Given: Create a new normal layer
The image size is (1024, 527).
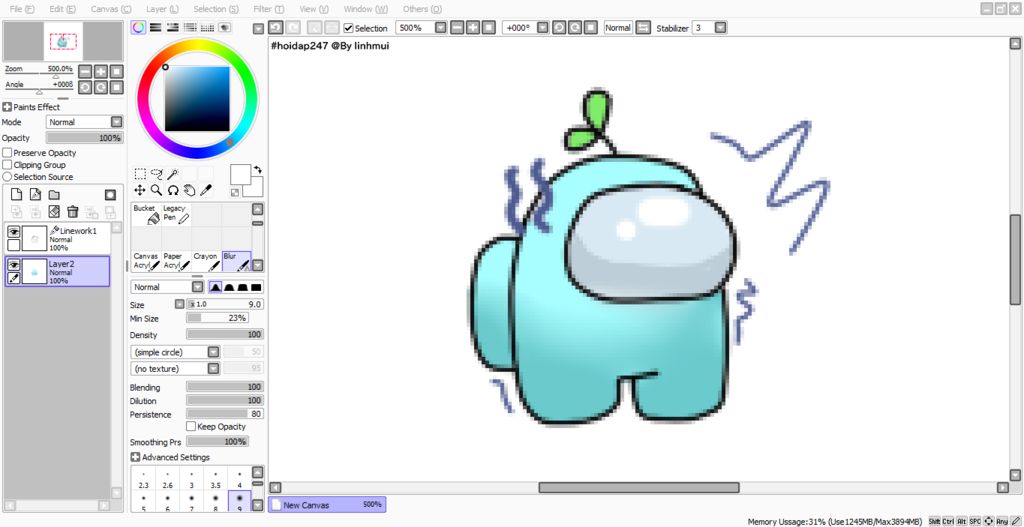Looking at the screenshot, I should [x=17, y=195].
